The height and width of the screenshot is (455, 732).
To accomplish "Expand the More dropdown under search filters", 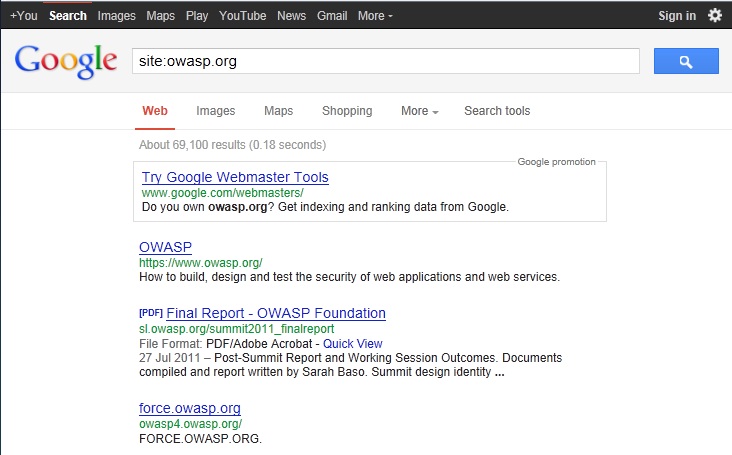I will 420,111.
